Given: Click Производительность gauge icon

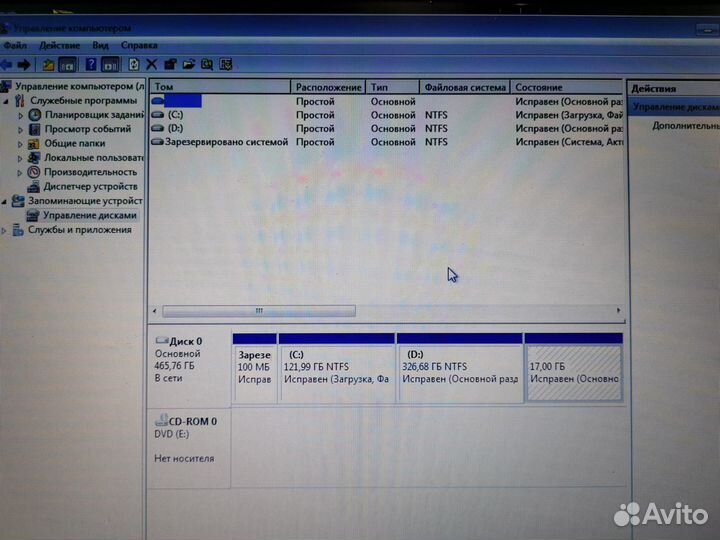Looking at the screenshot, I should tap(34, 172).
